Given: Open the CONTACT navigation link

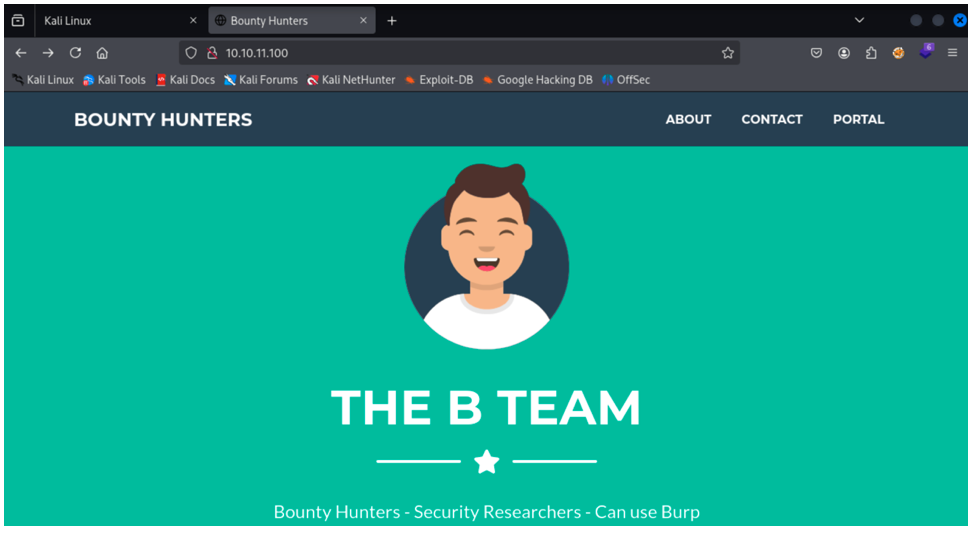Looking at the screenshot, I should (x=772, y=119).
